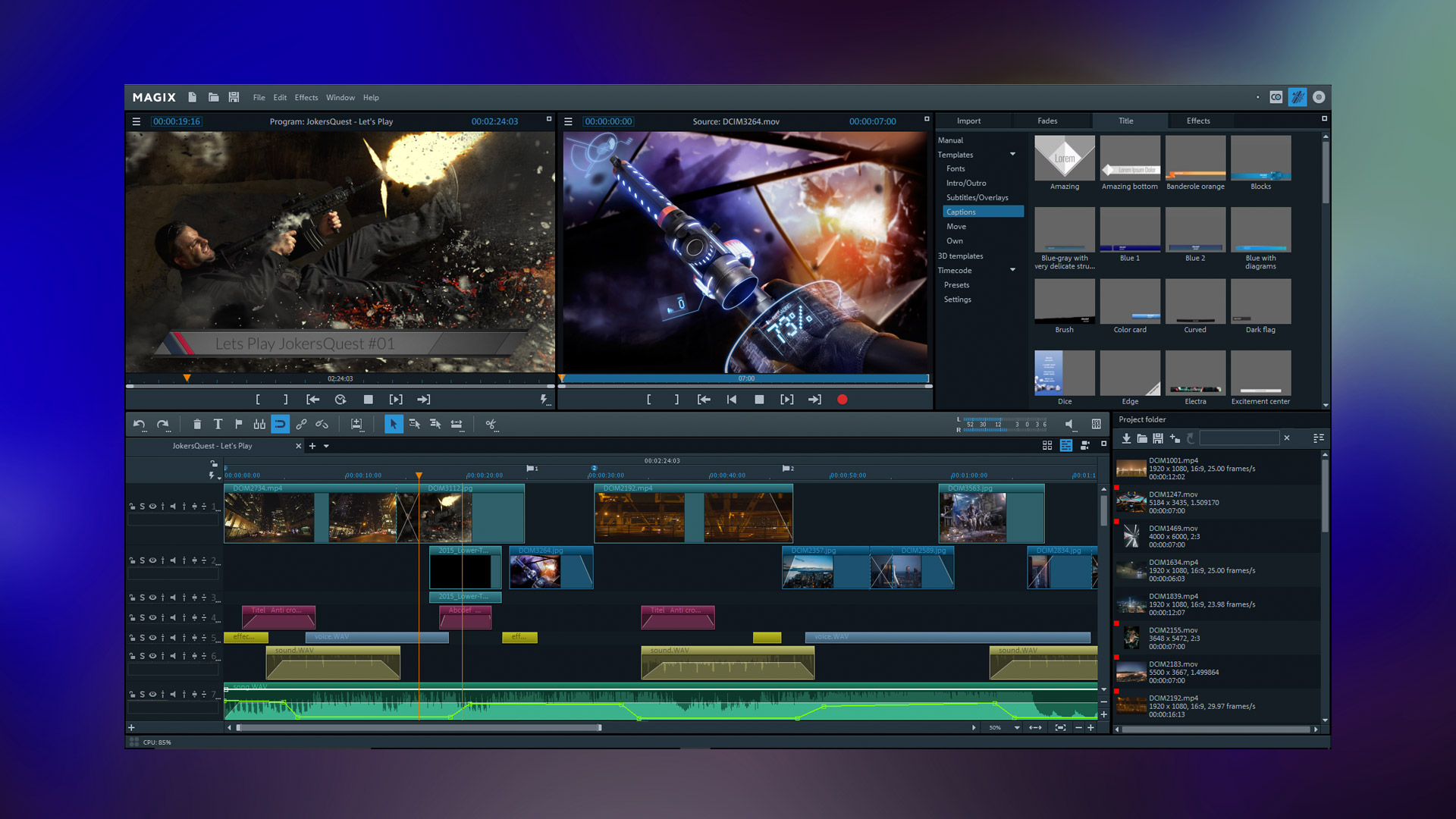Collapse the Templates tree section
Viewport: 1456px width, 819px height.
pos(1012,154)
